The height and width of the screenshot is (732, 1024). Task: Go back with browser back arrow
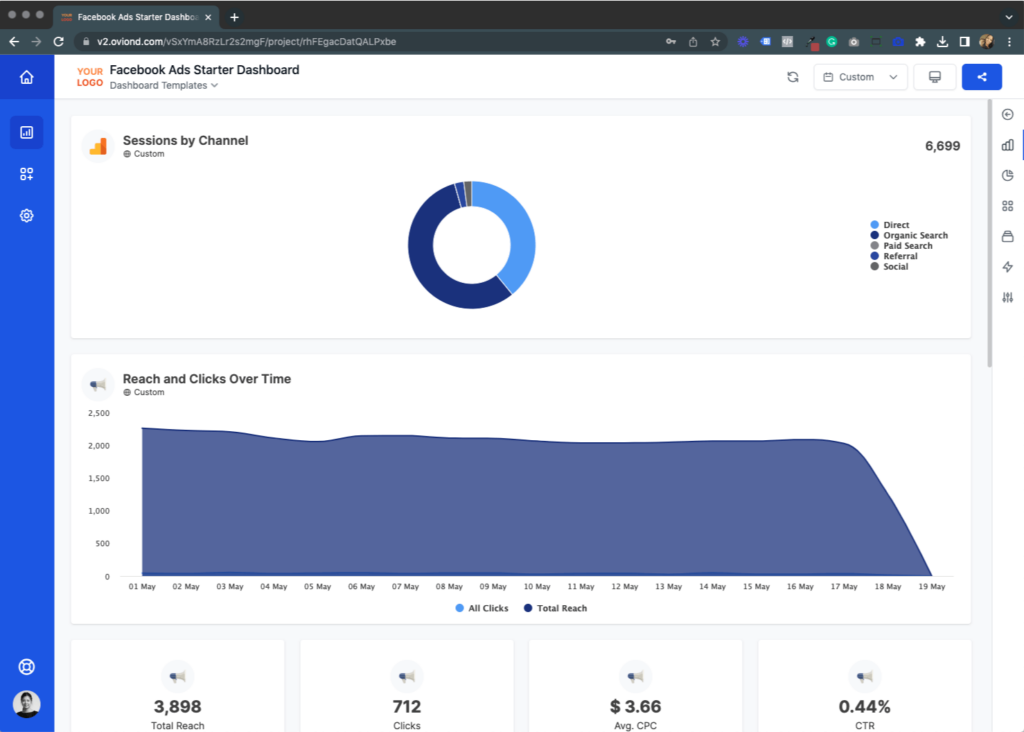click(14, 42)
